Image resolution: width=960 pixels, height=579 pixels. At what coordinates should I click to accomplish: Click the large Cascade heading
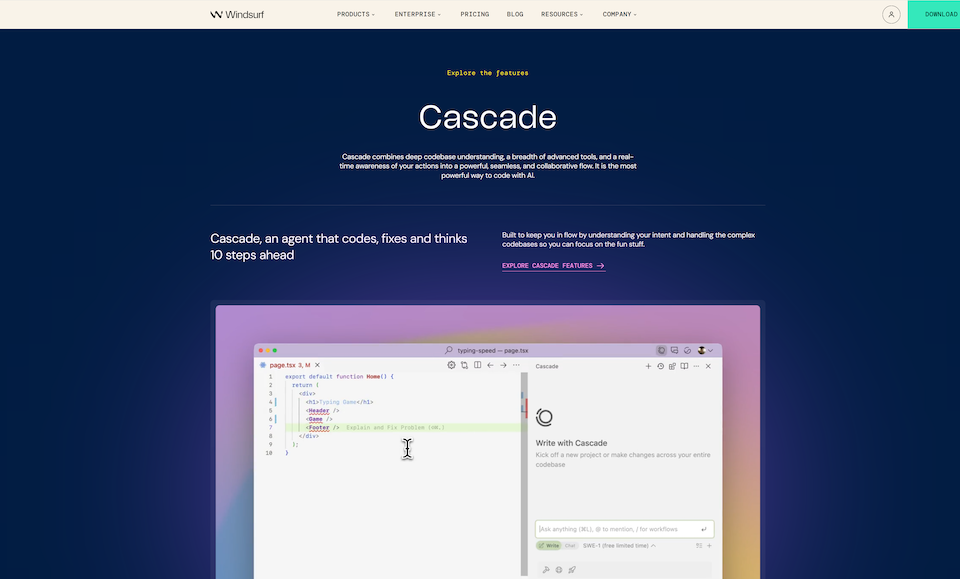(487, 117)
